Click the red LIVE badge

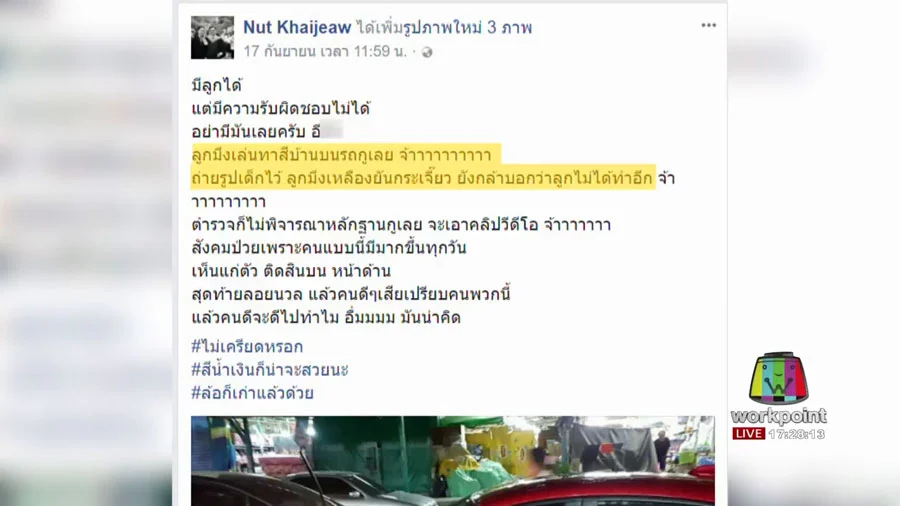pyautogui.click(x=748, y=433)
